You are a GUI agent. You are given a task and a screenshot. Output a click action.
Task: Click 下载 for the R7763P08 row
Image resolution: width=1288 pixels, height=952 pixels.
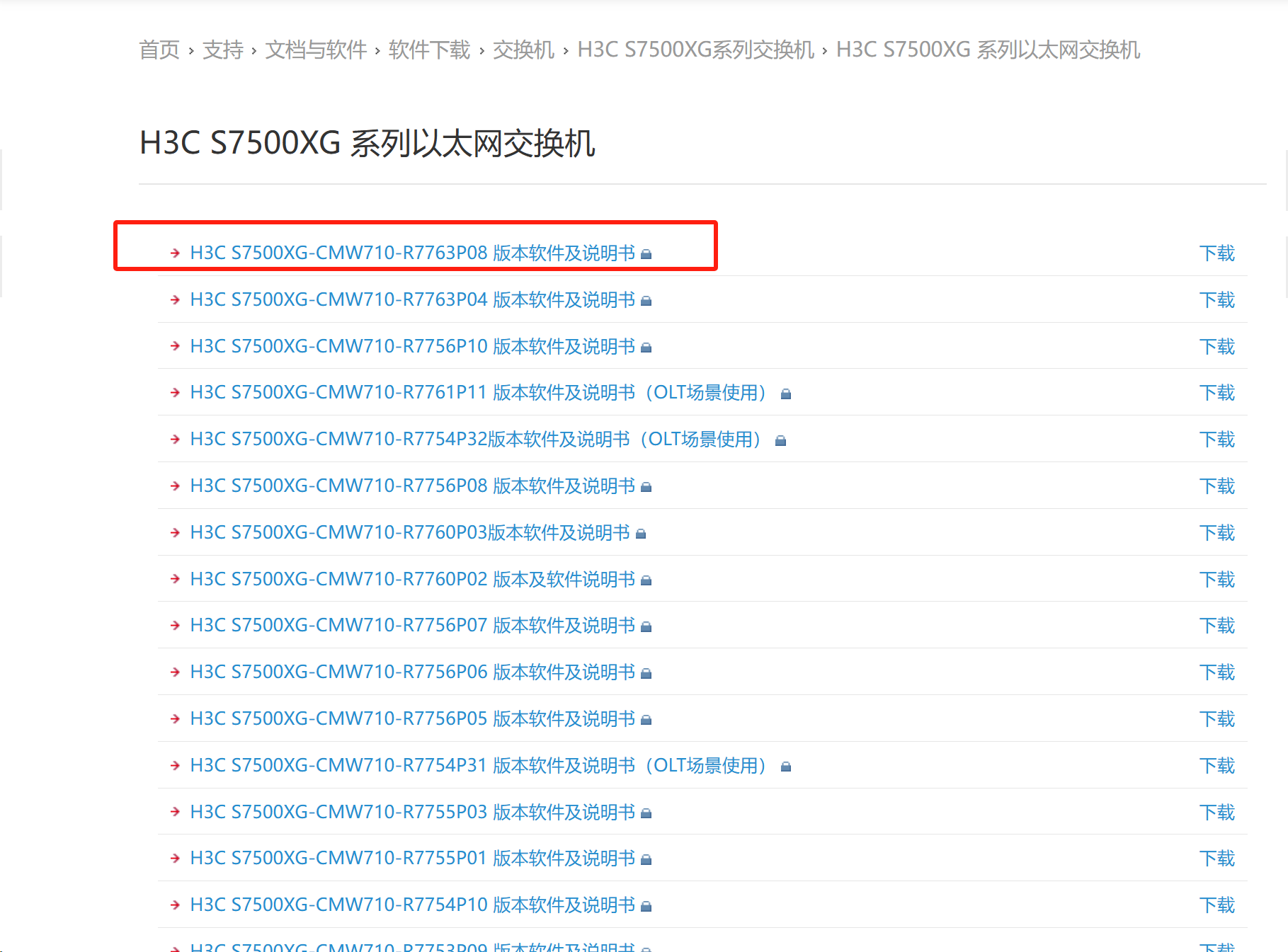[1217, 253]
